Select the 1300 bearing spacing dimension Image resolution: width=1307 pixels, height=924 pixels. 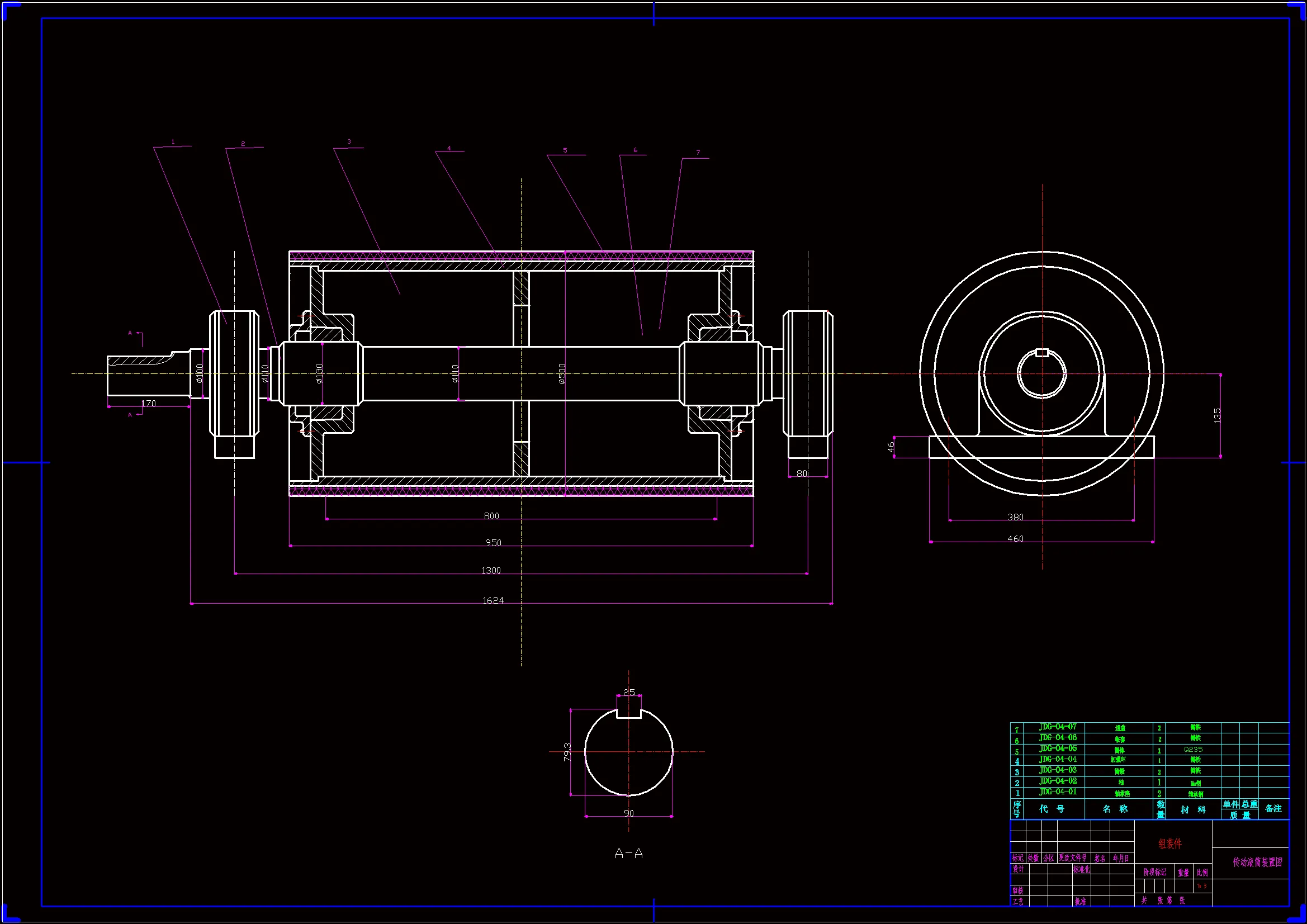point(491,571)
